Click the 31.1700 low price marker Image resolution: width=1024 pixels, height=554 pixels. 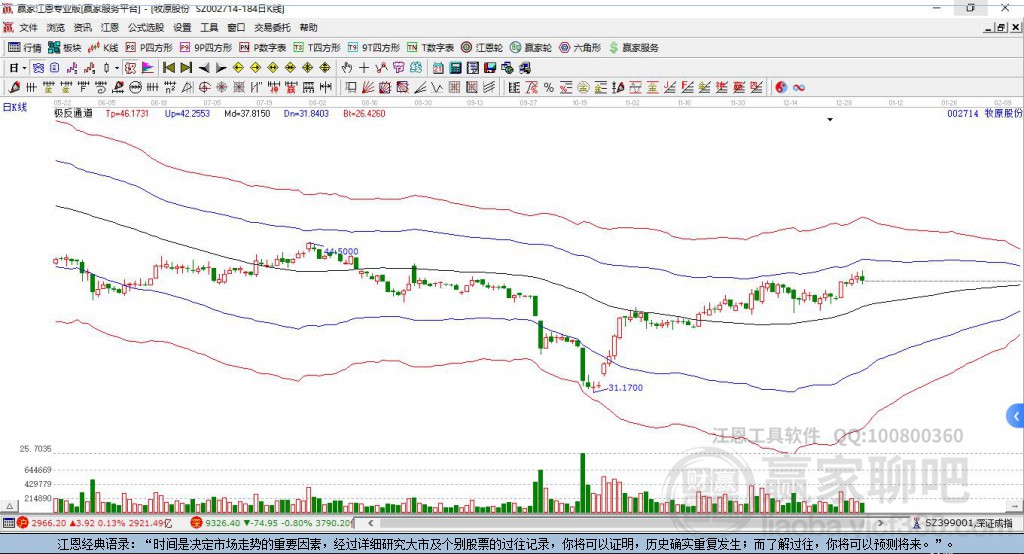625,387
